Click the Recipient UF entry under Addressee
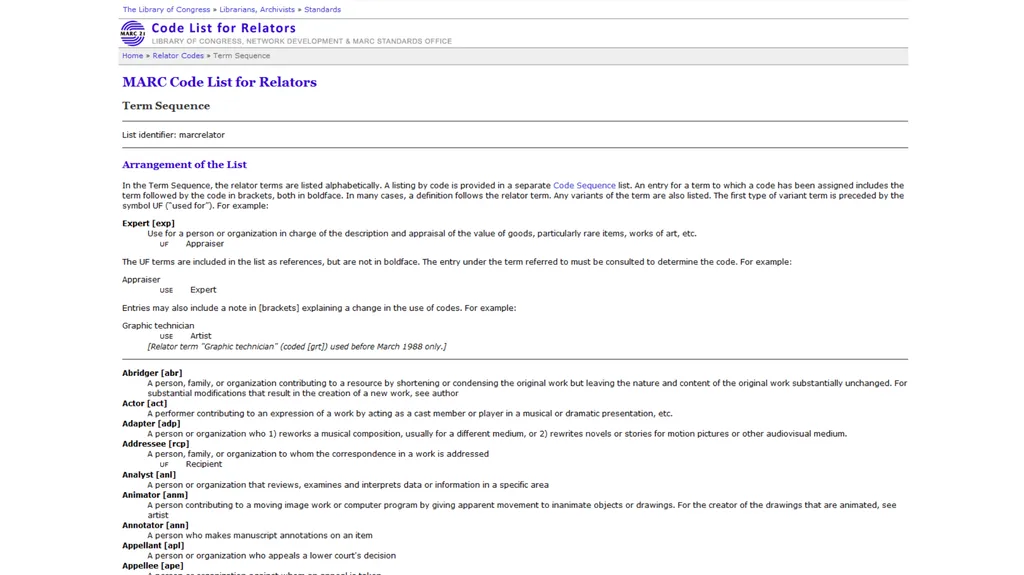Image resolution: width=1024 pixels, height=575 pixels. click(x=204, y=465)
